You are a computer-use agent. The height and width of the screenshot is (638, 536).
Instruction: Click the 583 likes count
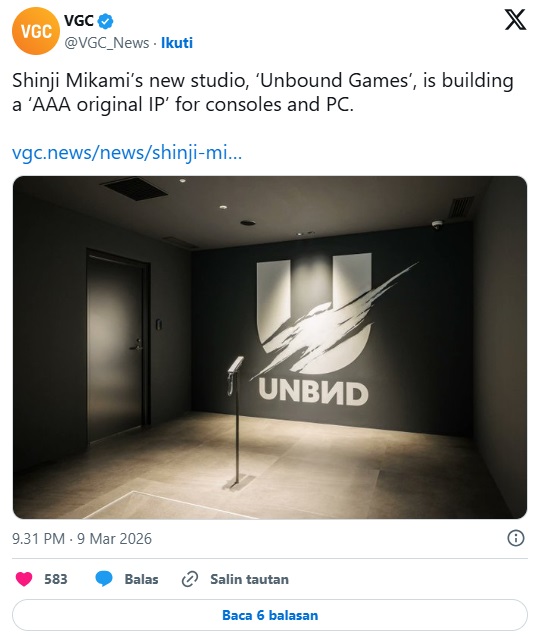tap(56, 579)
